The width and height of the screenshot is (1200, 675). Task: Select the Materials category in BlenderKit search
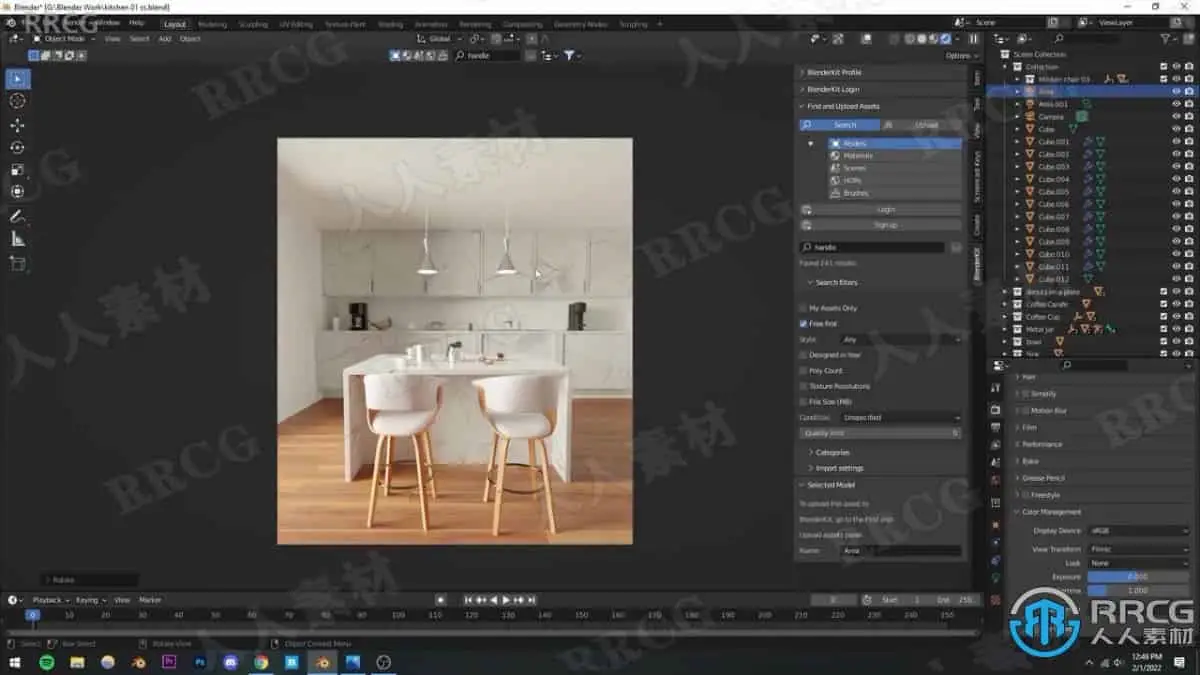(855, 155)
